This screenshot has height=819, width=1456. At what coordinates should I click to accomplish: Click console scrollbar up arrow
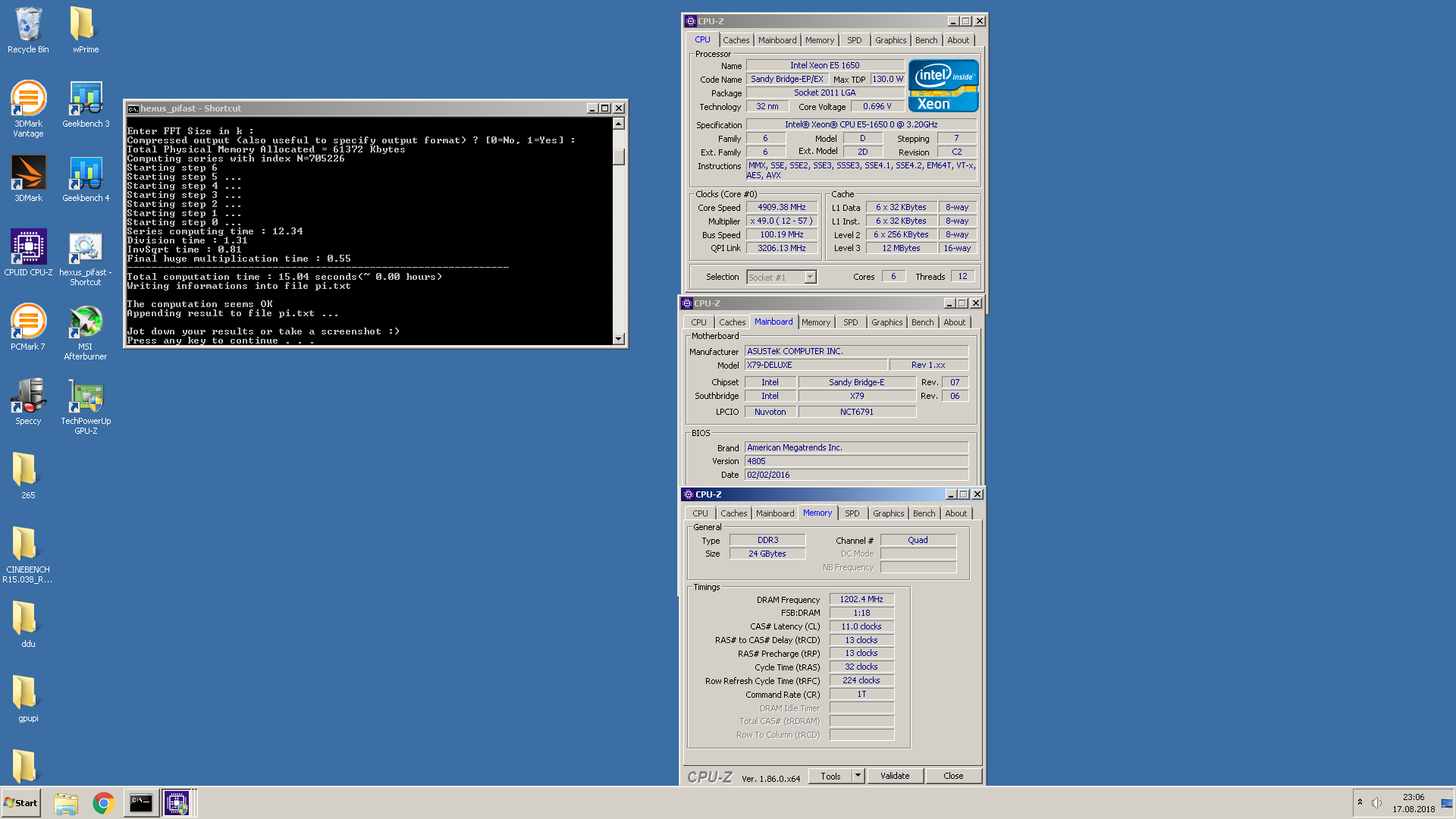pyautogui.click(x=619, y=124)
